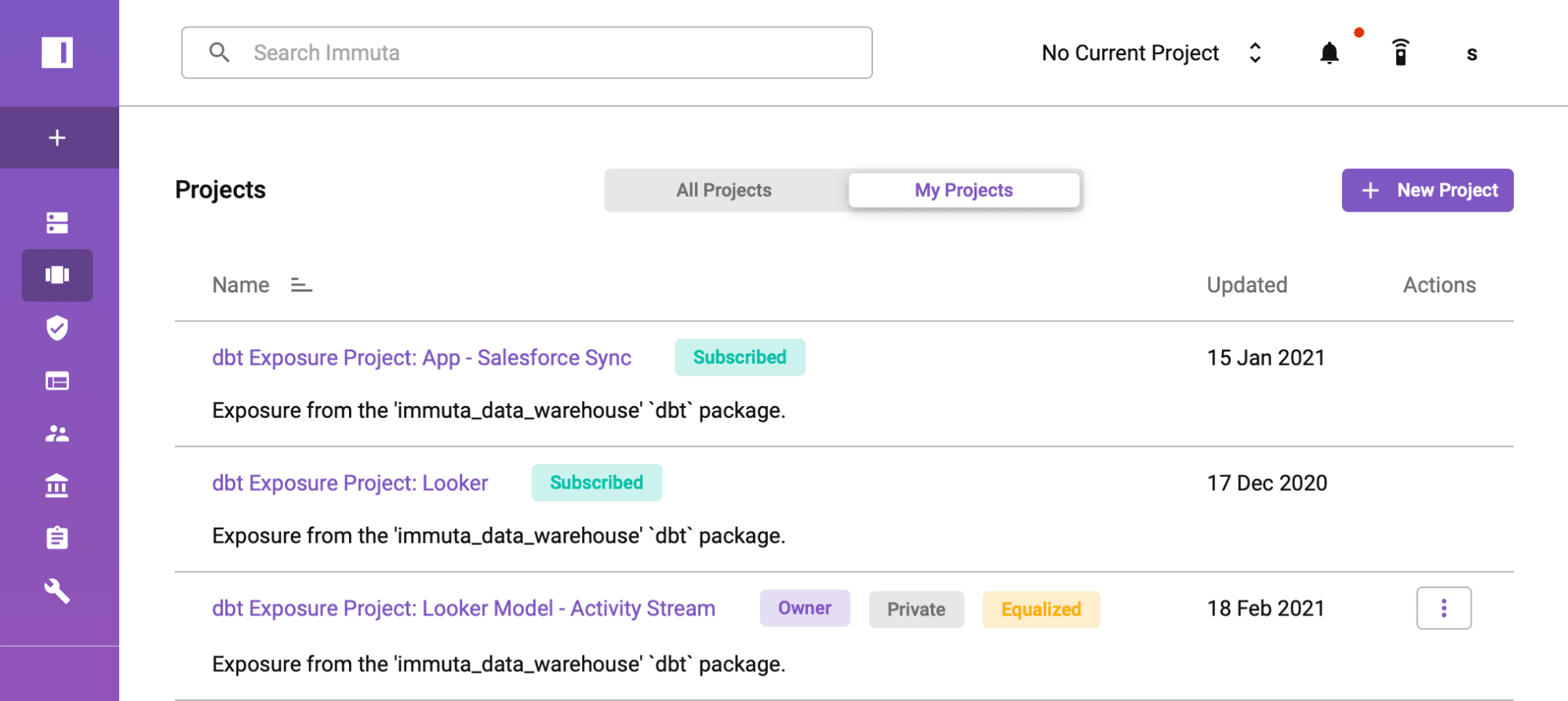Click the magnifier search icon
This screenshot has height=701, width=1568.
[220, 53]
